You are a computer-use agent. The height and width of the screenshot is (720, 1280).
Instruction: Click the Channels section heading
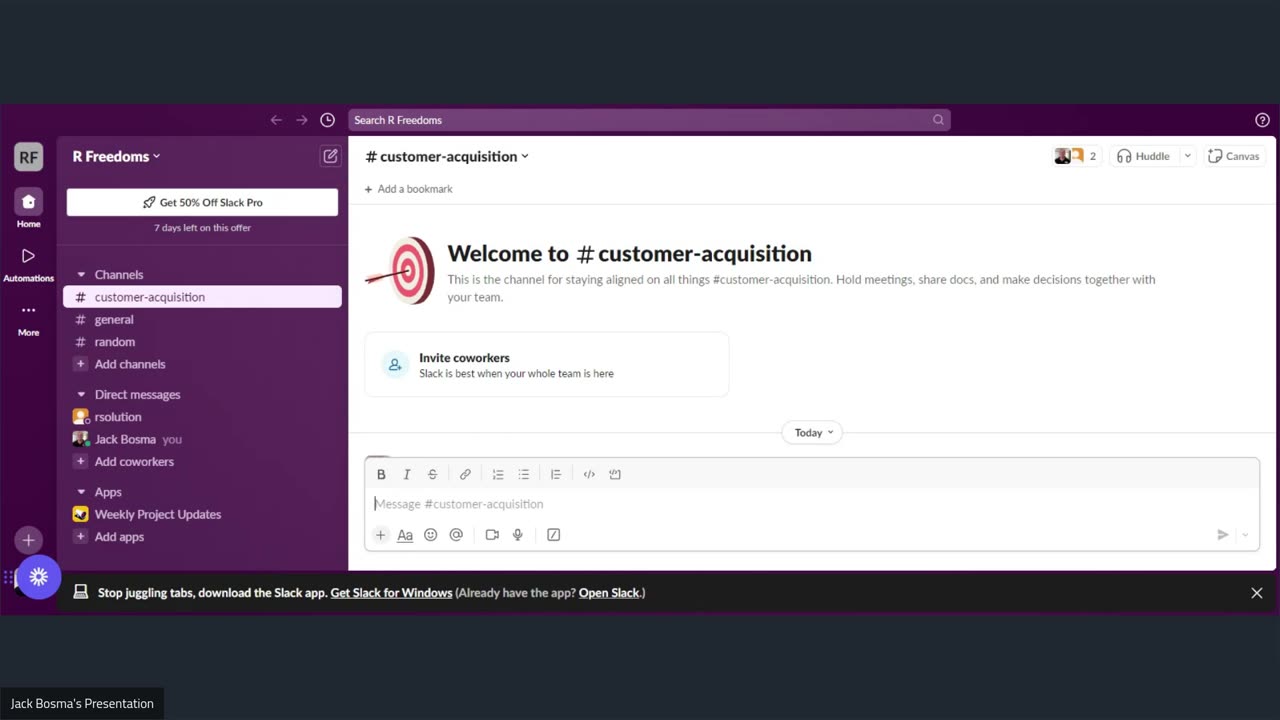click(x=119, y=275)
